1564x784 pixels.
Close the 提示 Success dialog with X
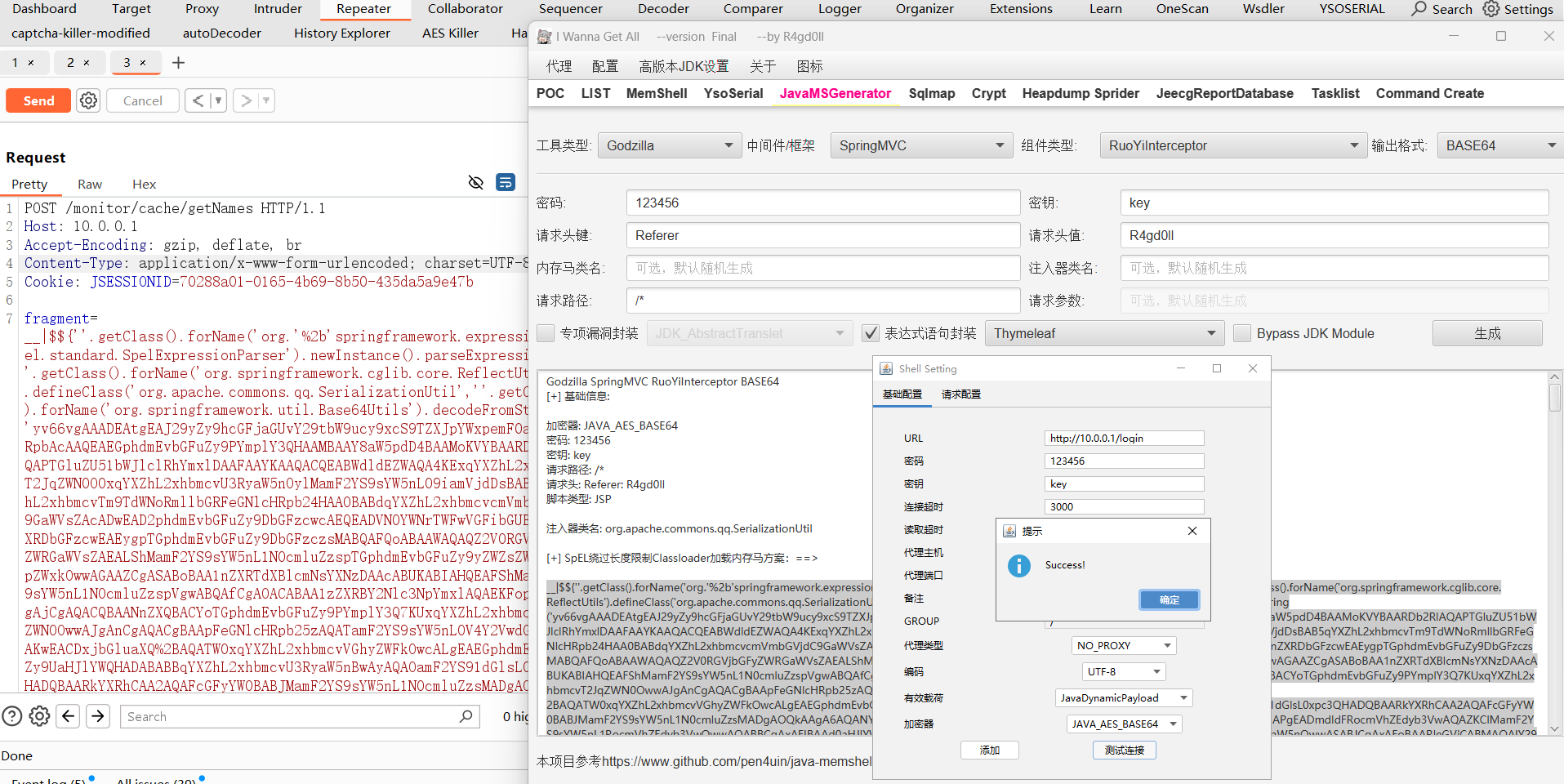coord(1192,531)
